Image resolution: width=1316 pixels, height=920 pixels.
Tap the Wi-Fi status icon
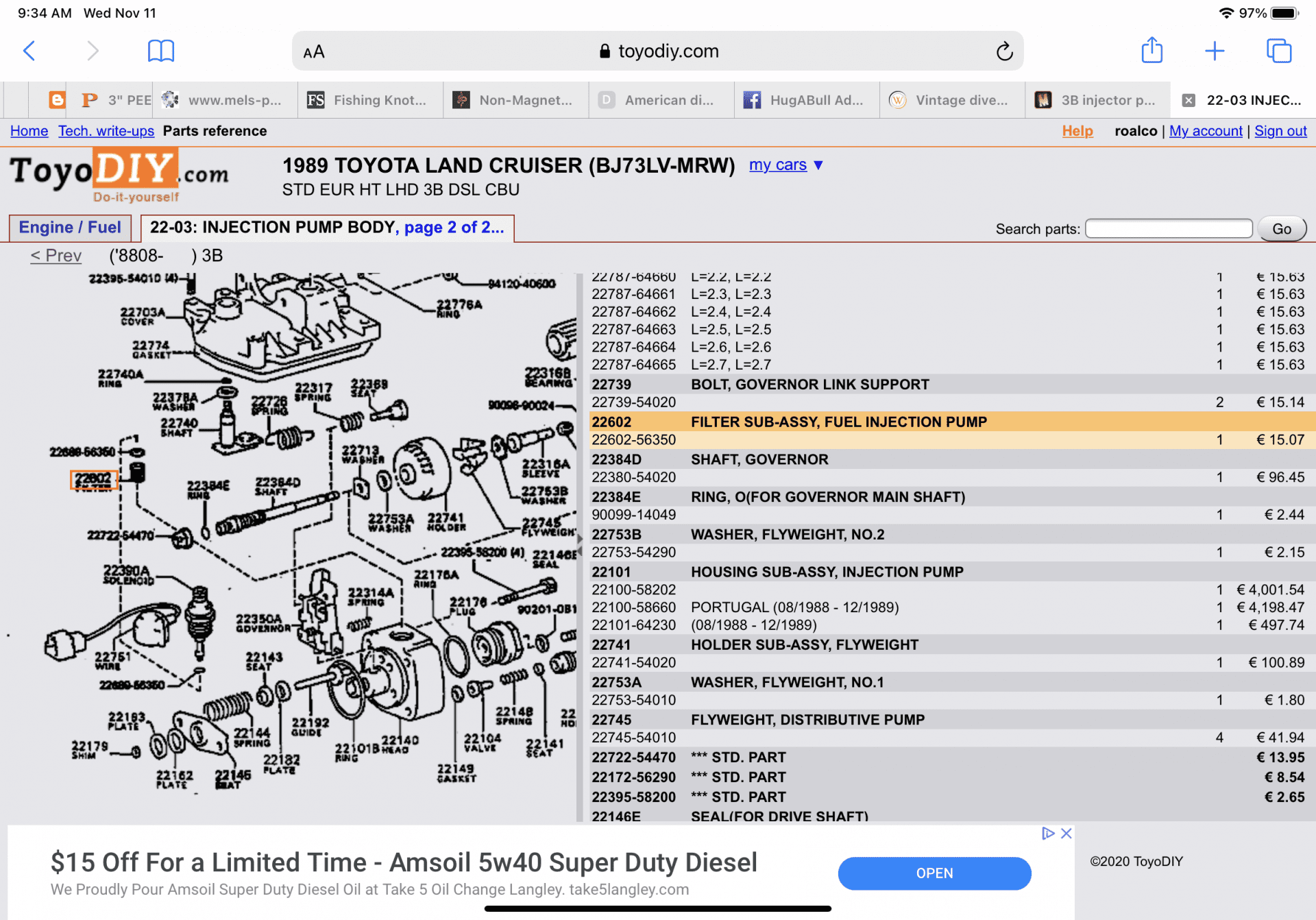click(1226, 13)
